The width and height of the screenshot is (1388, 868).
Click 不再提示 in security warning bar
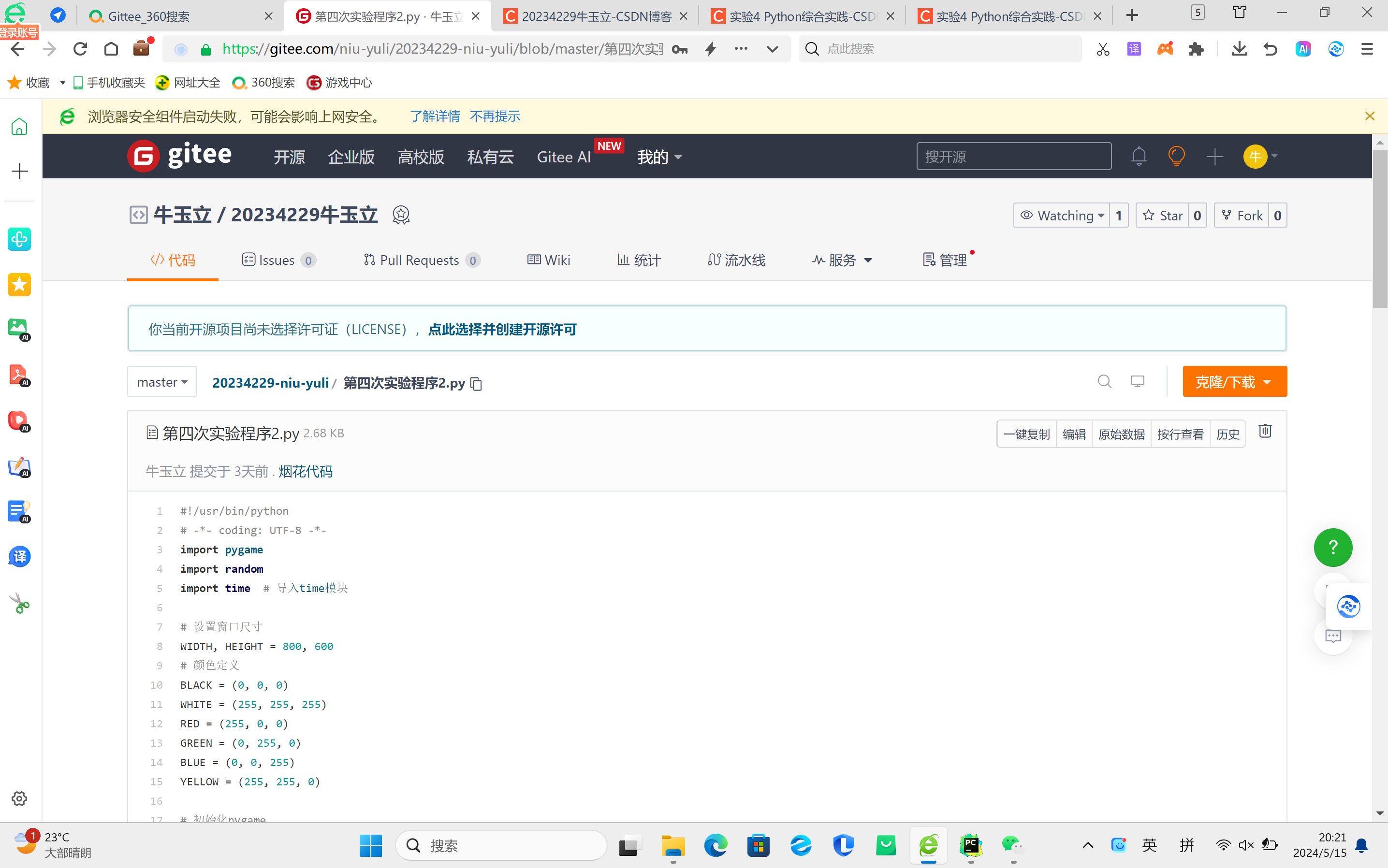[x=495, y=116]
